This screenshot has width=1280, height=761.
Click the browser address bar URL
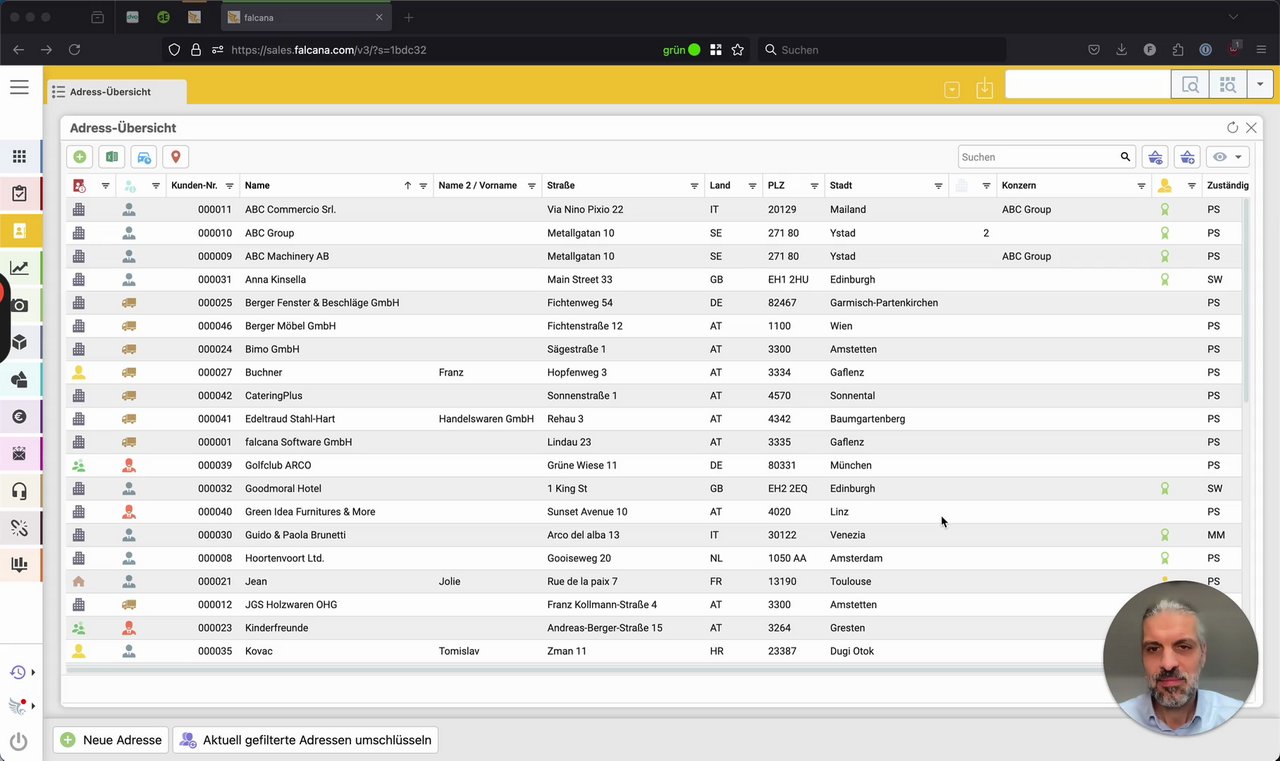pyautogui.click(x=329, y=49)
